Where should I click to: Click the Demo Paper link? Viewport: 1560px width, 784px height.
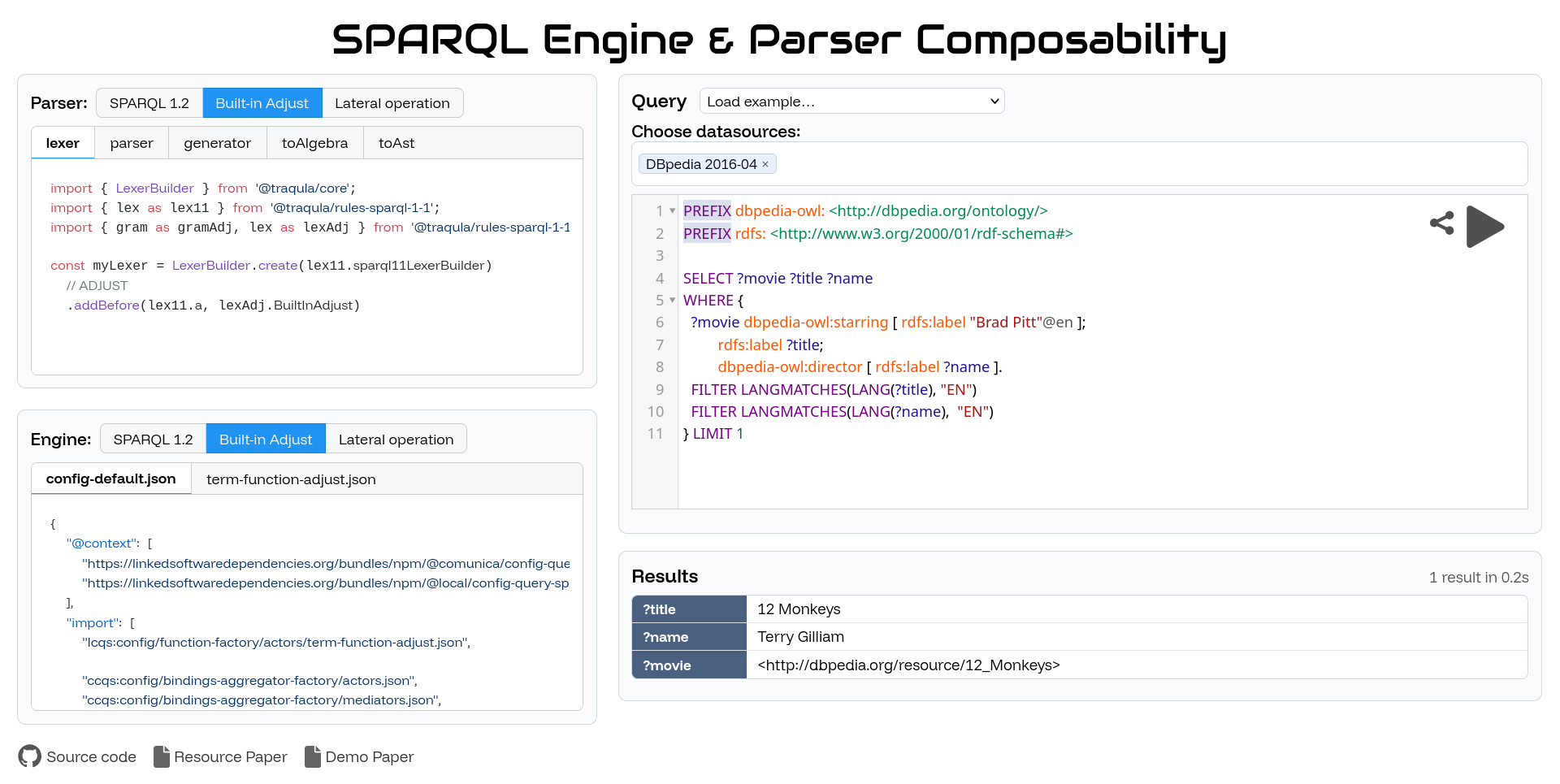click(x=370, y=756)
